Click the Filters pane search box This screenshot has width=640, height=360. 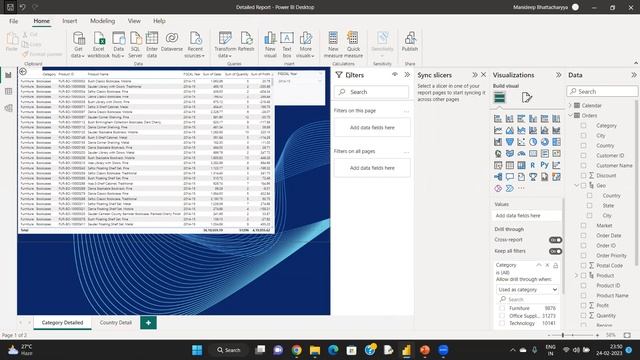tap(372, 92)
